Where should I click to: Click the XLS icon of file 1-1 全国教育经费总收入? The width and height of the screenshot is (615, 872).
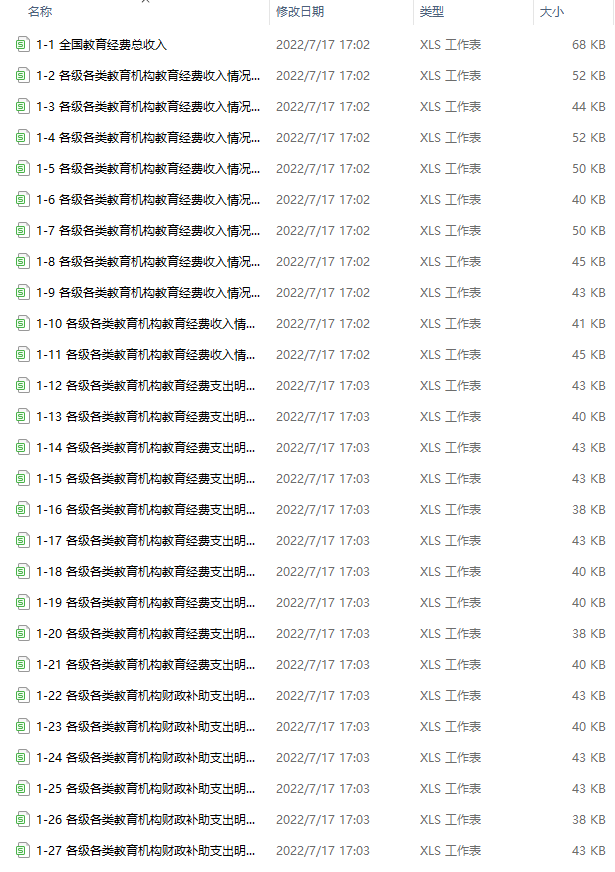coord(22,44)
